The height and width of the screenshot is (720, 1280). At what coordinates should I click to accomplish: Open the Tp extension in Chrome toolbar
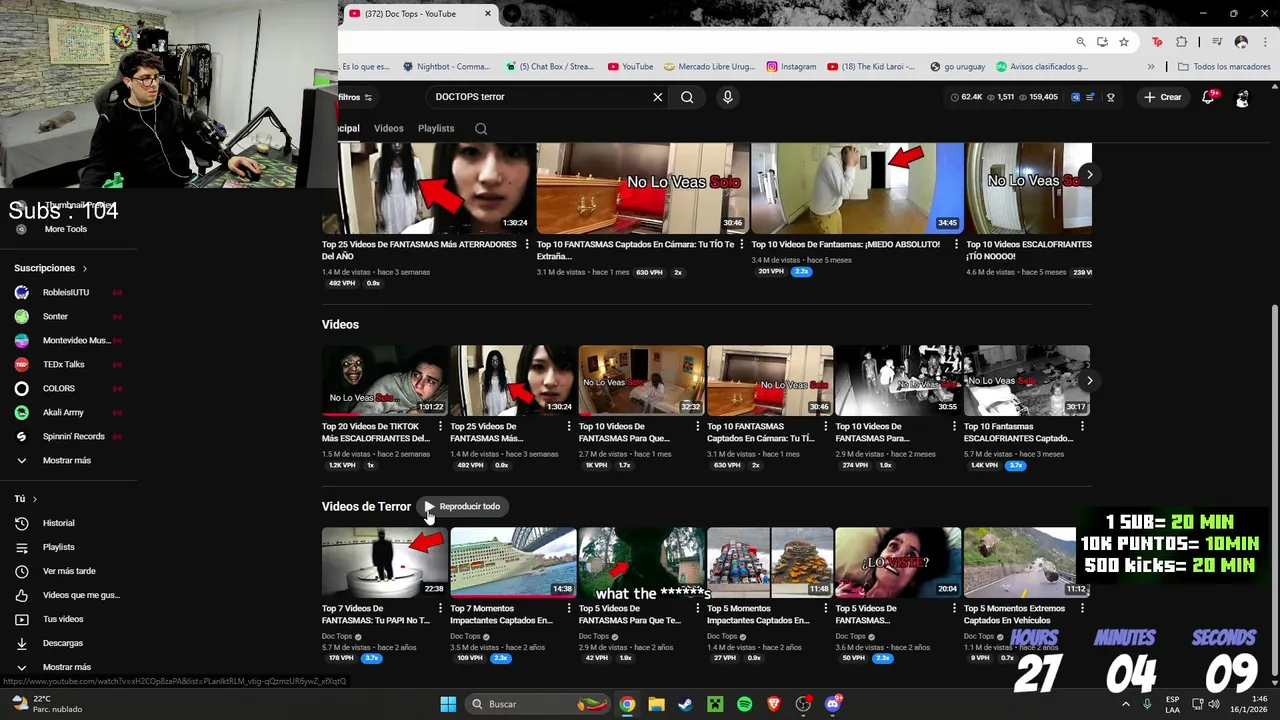pos(1157,42)
